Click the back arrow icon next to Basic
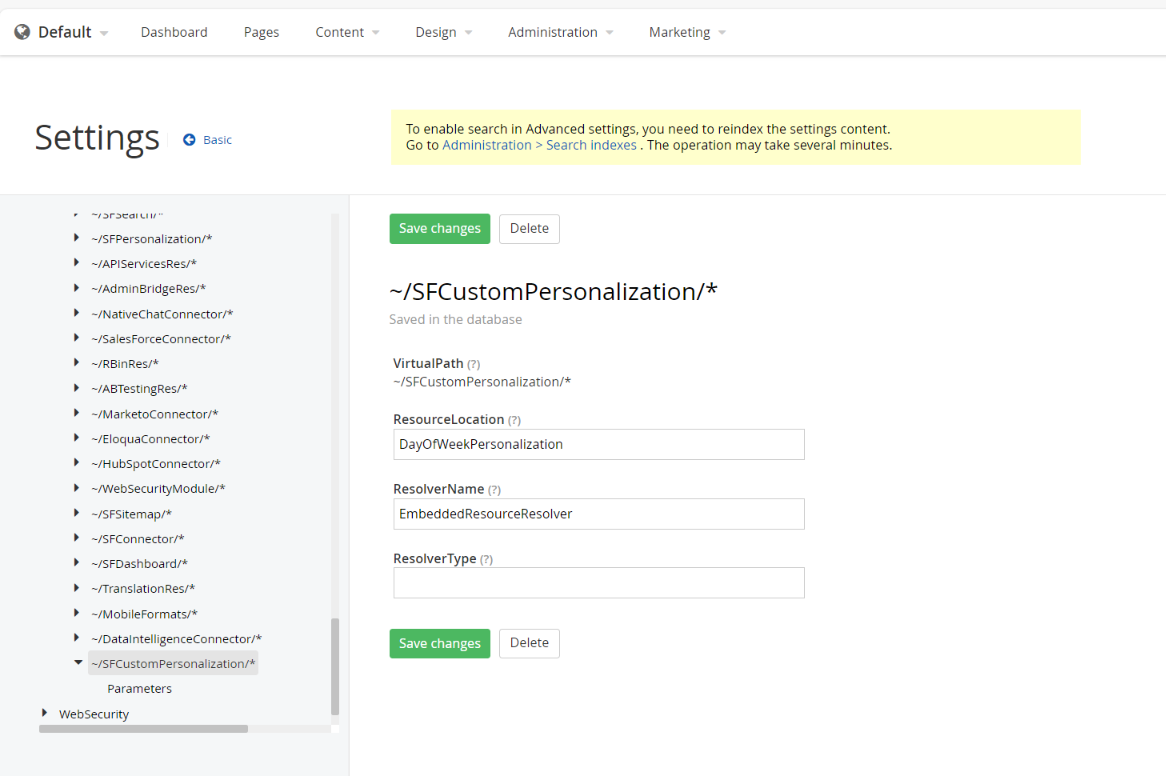Screen dimensions: 1166x776 [x=190, y=140]
